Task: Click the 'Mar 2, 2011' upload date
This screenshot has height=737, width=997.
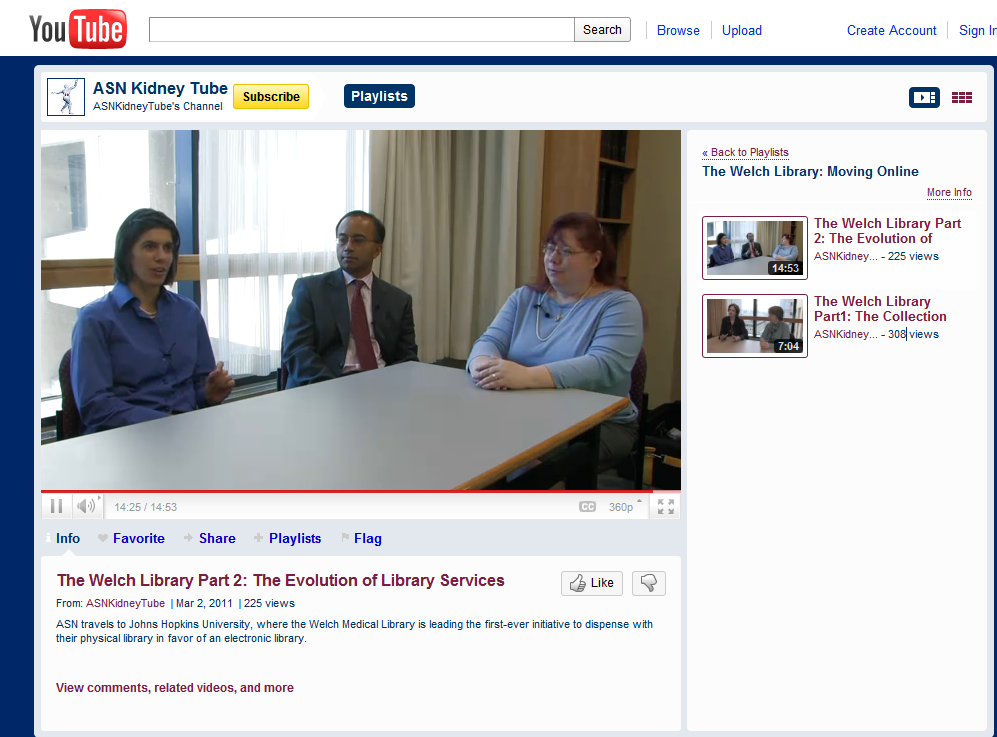Action: (204, 603)
